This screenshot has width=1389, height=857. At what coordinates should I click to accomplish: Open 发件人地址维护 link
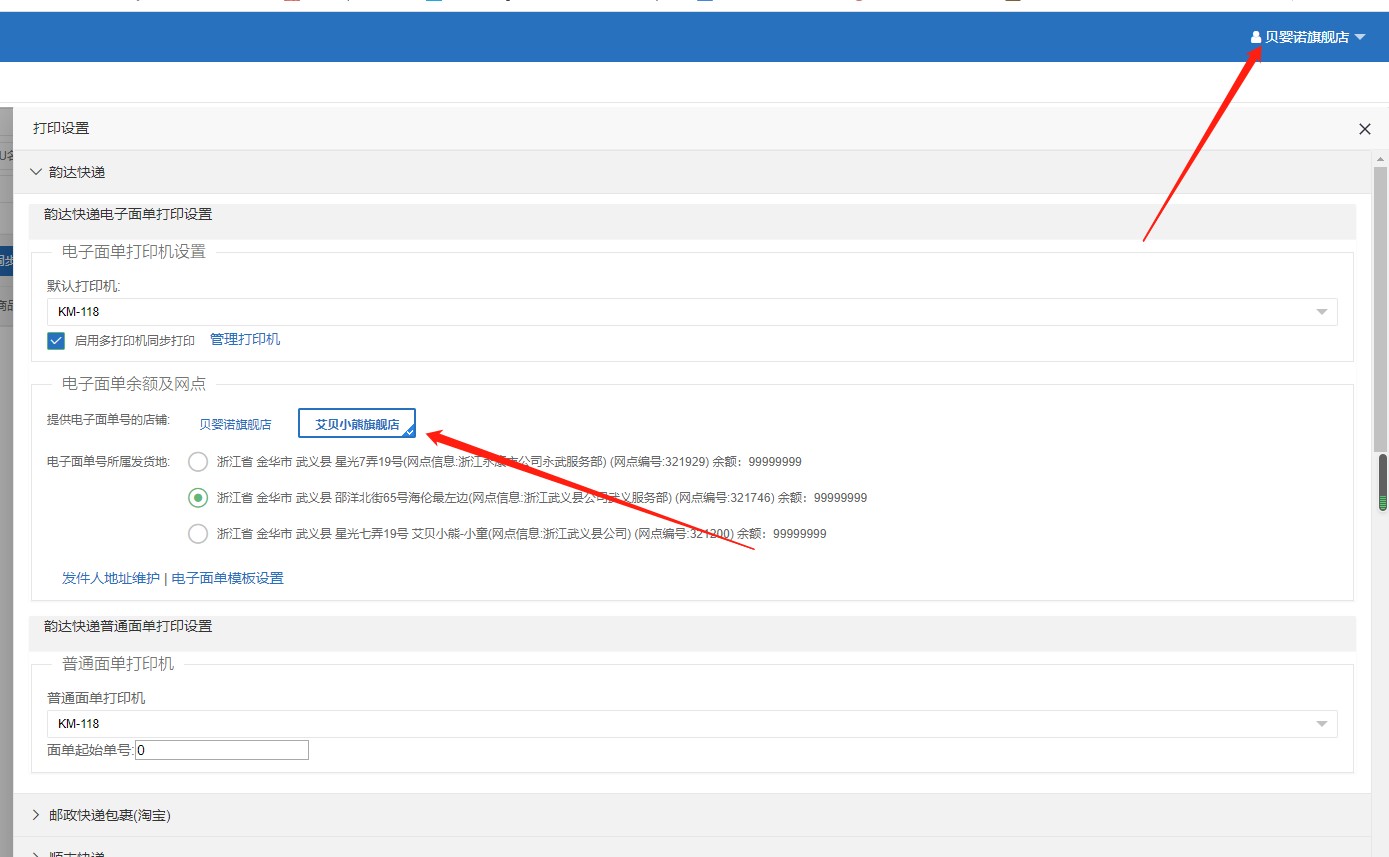pyautogui.click(x=110, y=578)
